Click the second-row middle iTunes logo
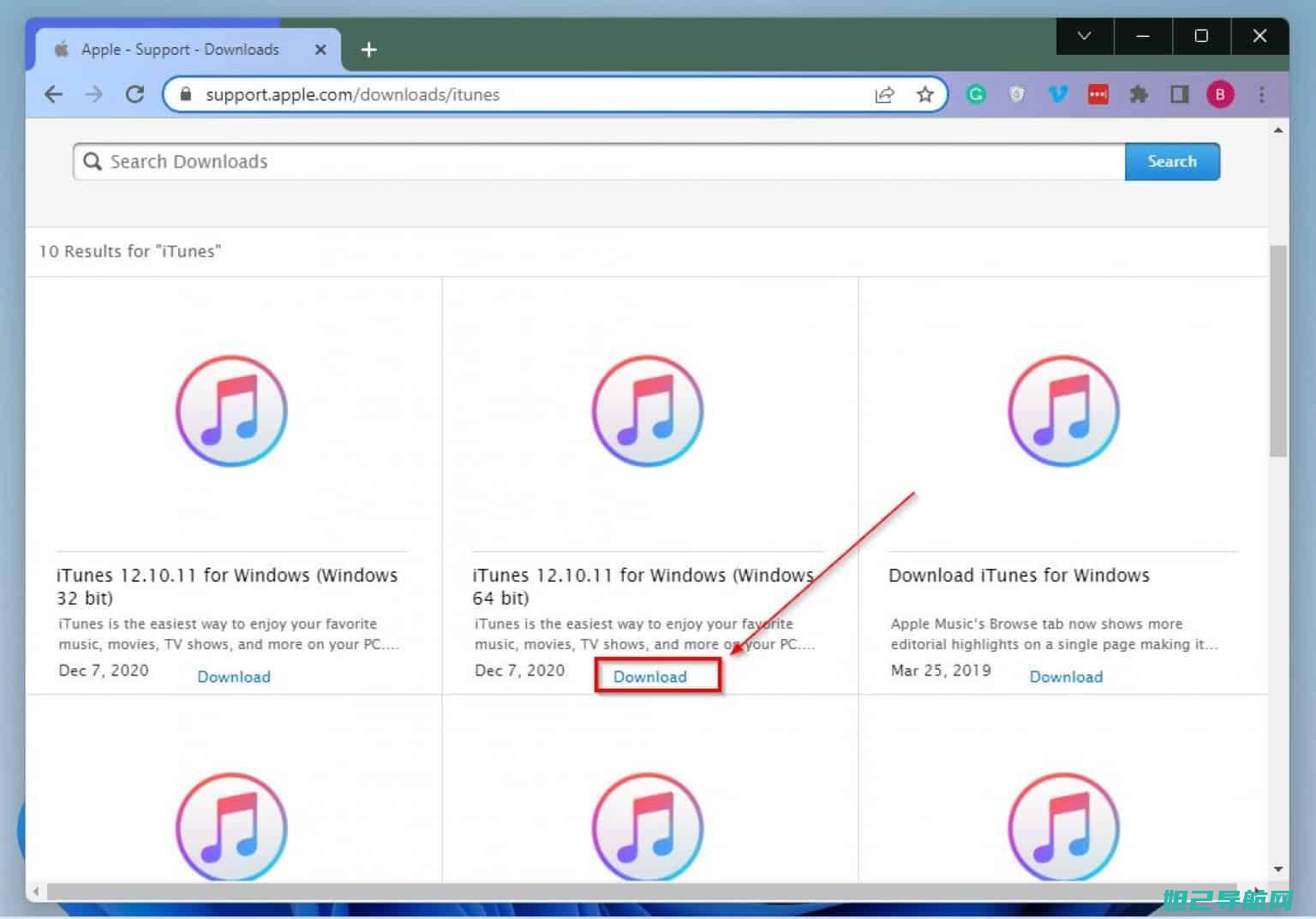The image size is (1316, 919). click(648, 827)
